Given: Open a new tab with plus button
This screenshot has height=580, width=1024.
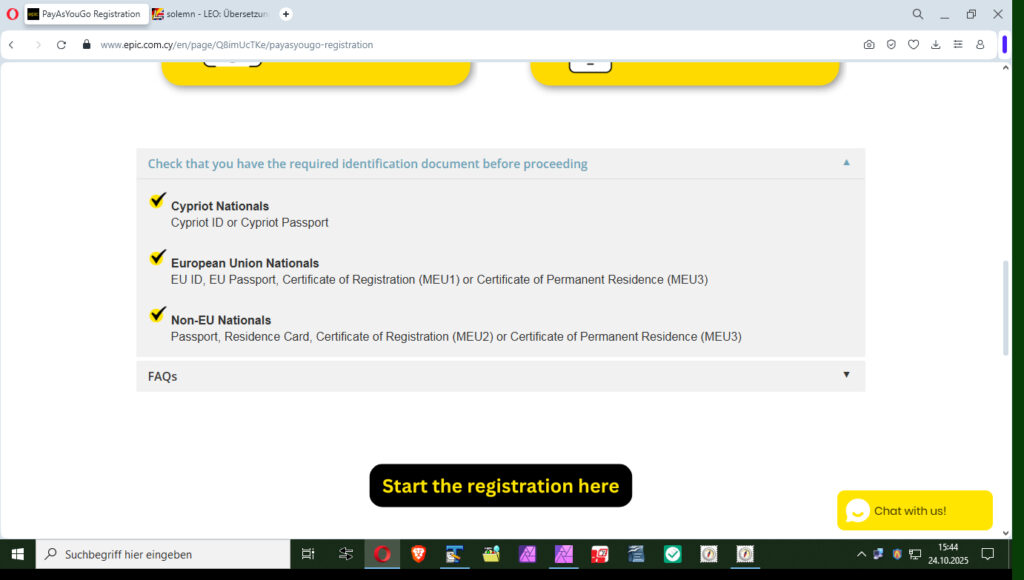Looking at the screenshot, I should (x=286, y=14).
